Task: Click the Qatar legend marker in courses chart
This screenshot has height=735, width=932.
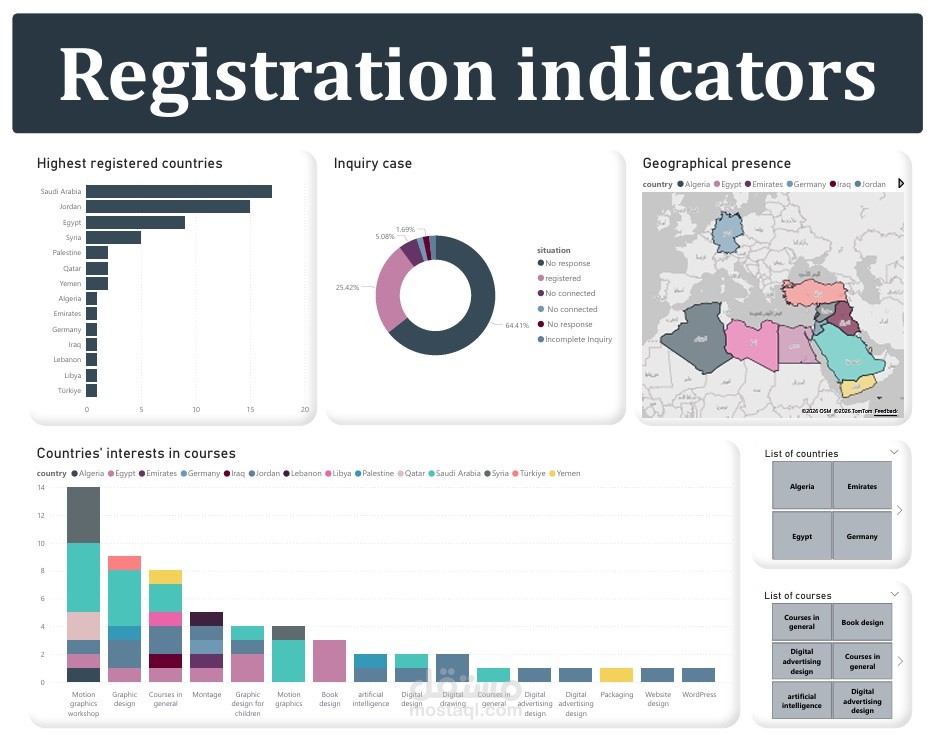Action: pyautogui.click(x=402, y=473)
